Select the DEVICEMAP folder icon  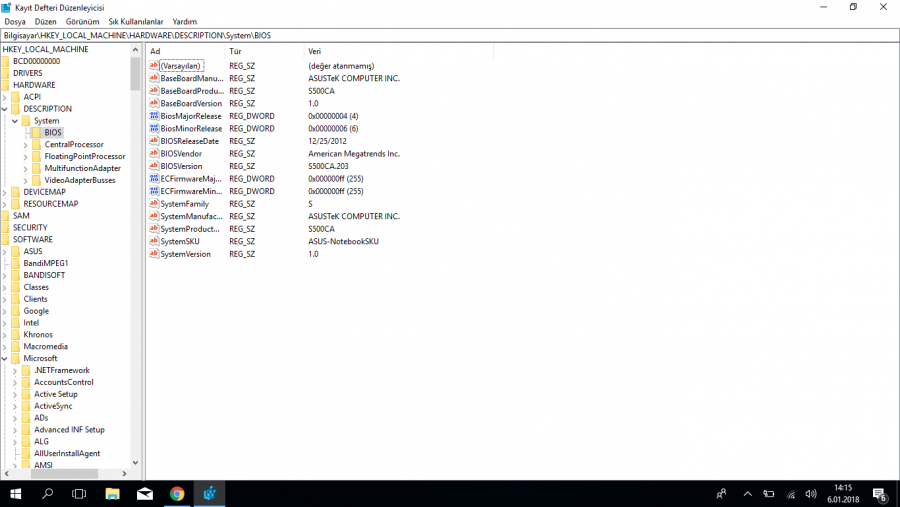point(15,192)
